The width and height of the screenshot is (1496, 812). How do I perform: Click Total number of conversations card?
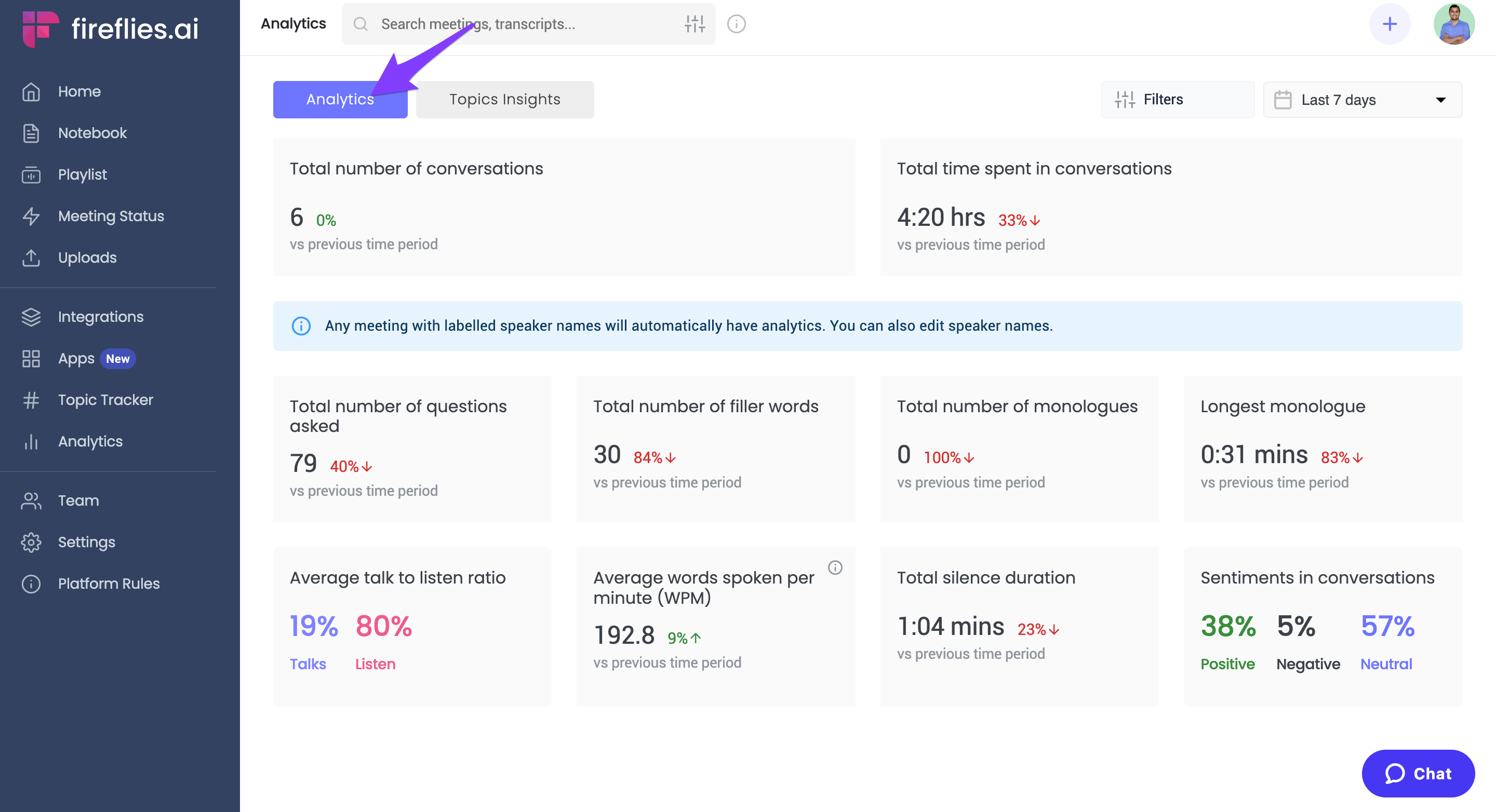pos(564,207)
